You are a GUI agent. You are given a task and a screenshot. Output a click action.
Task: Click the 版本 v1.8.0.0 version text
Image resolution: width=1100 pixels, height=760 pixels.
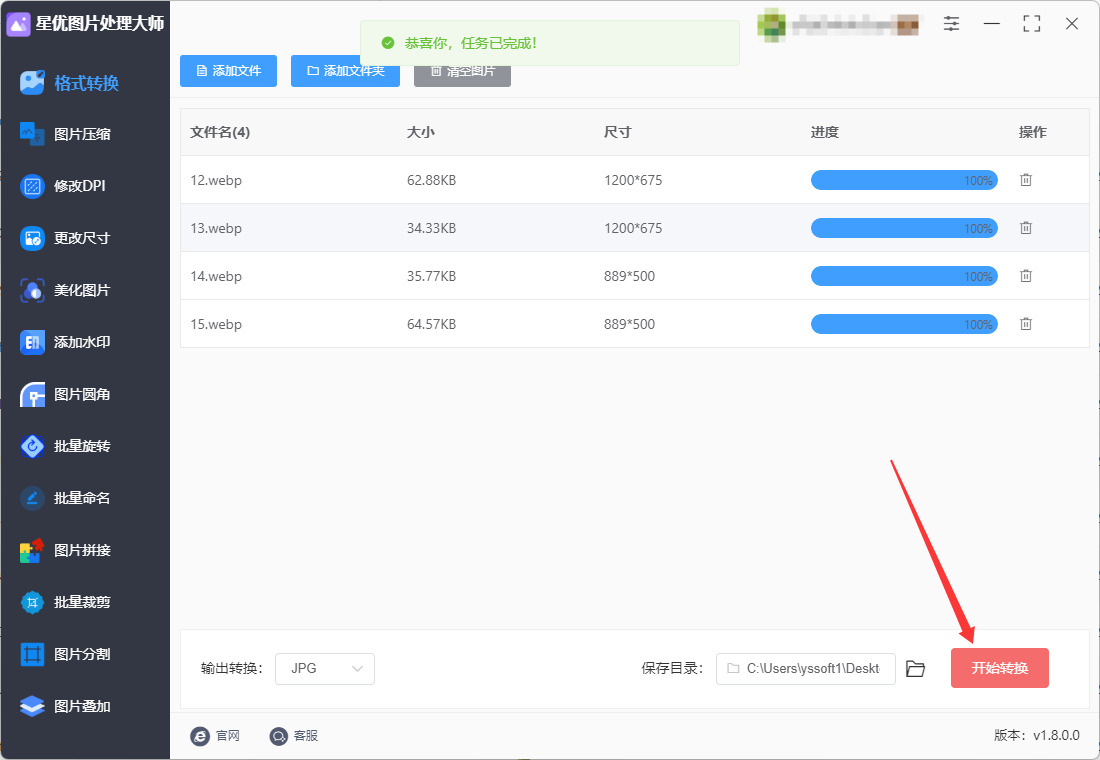(1037, 735)
